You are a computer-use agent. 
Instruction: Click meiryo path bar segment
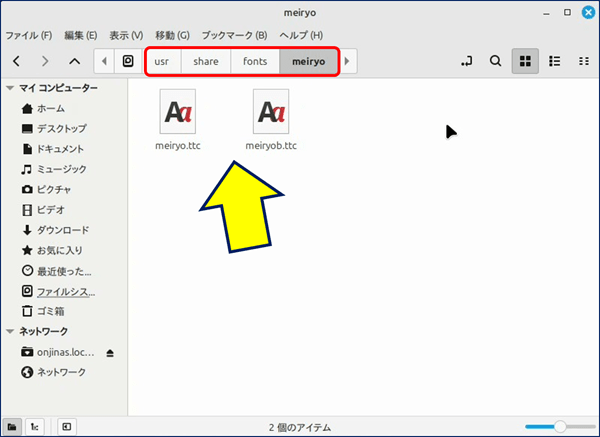308,61
